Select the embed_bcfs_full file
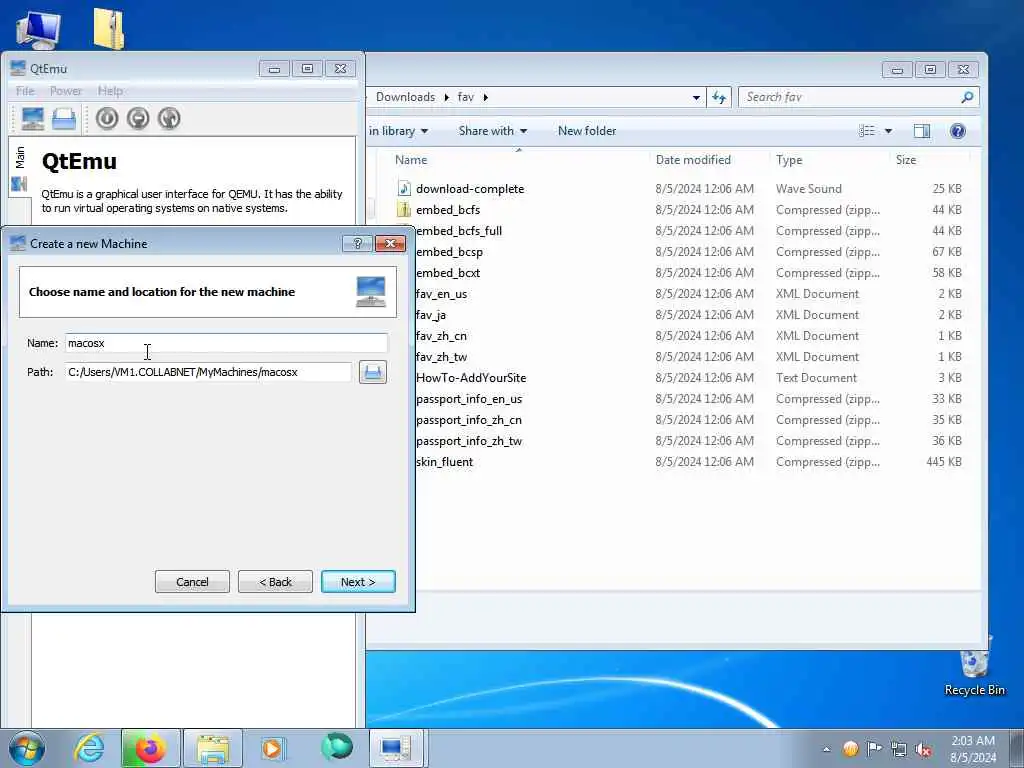The height and width of the screenshot is (768, 1024). pyautogui.click(x=459, y=231)
